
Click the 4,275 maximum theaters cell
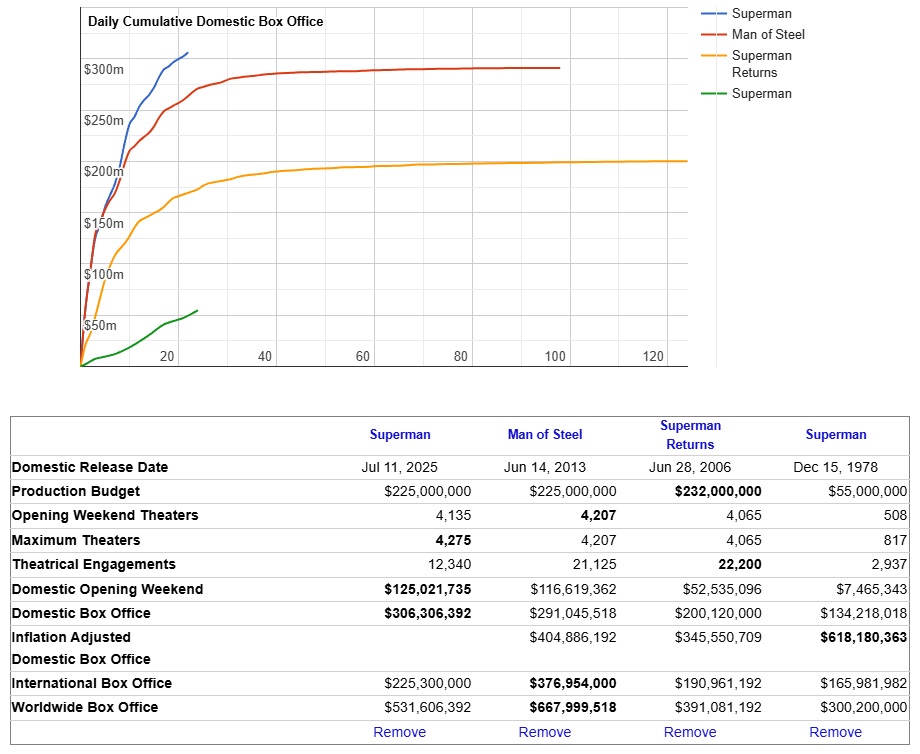pos(453,540)
